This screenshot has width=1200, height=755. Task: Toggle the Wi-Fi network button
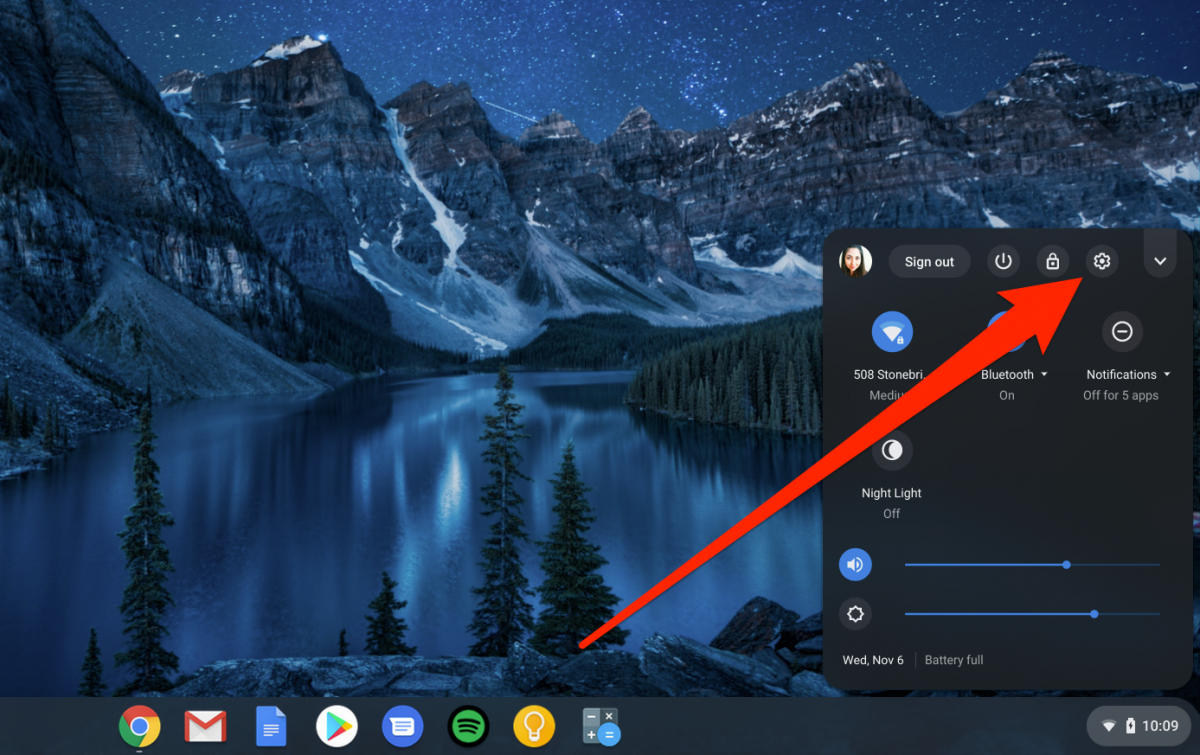(891, 332)
